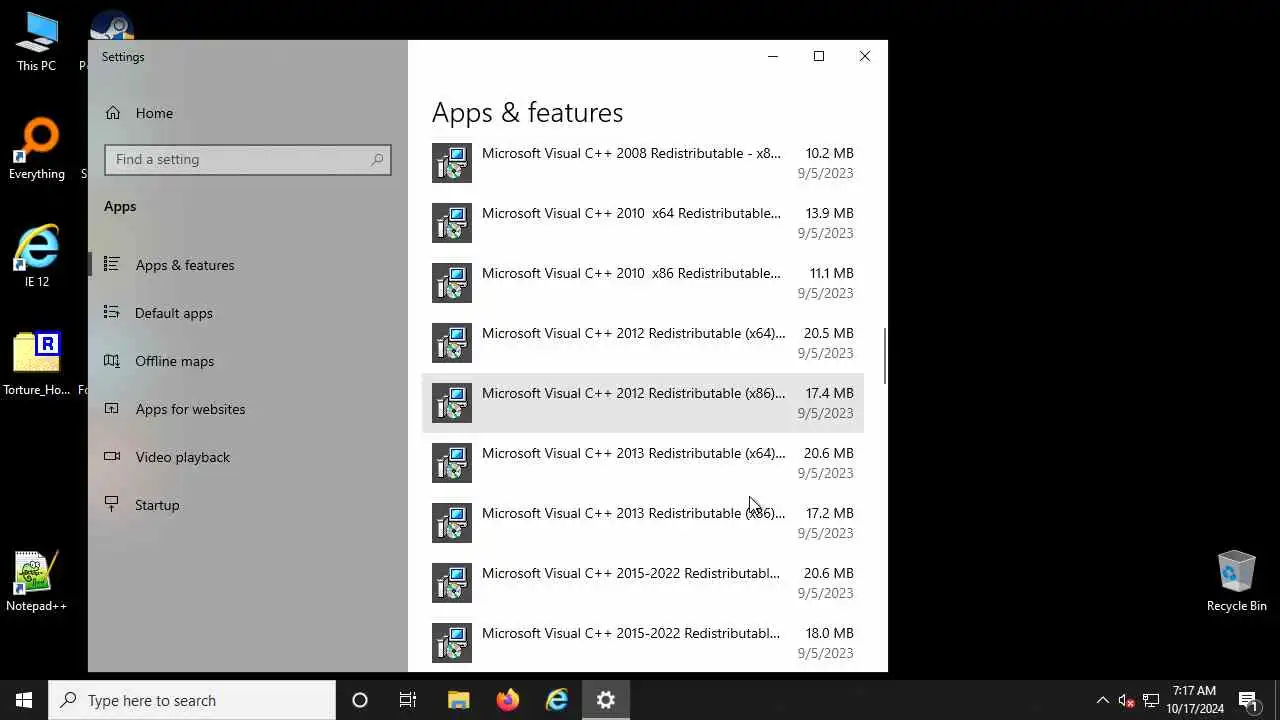Click the taskbar clock and date
Image resolution: width=1280 pixels, height=720 pixels.
point(1195,700)
